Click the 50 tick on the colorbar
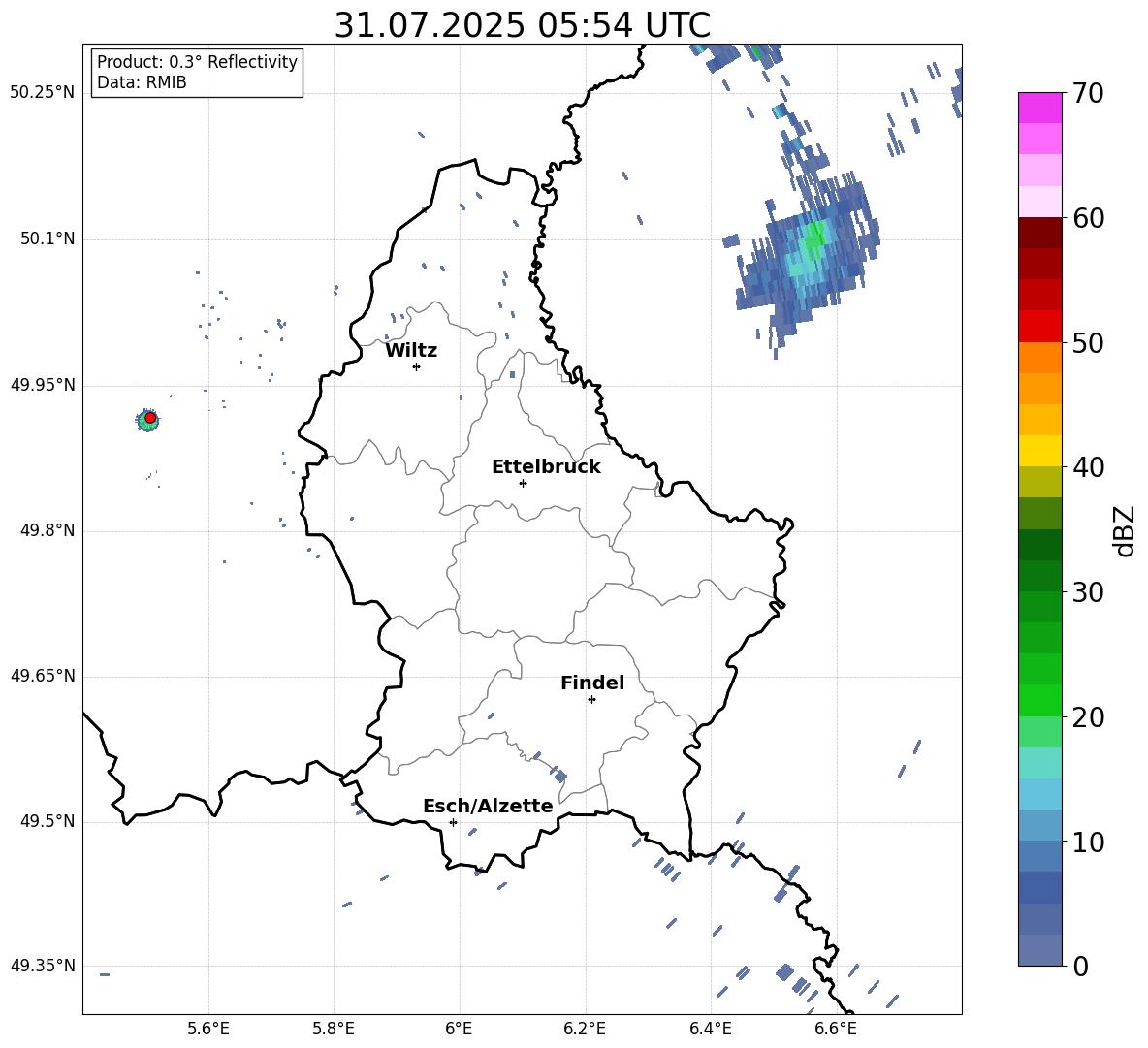The image size is (1148, 1048). point(1088,342)
